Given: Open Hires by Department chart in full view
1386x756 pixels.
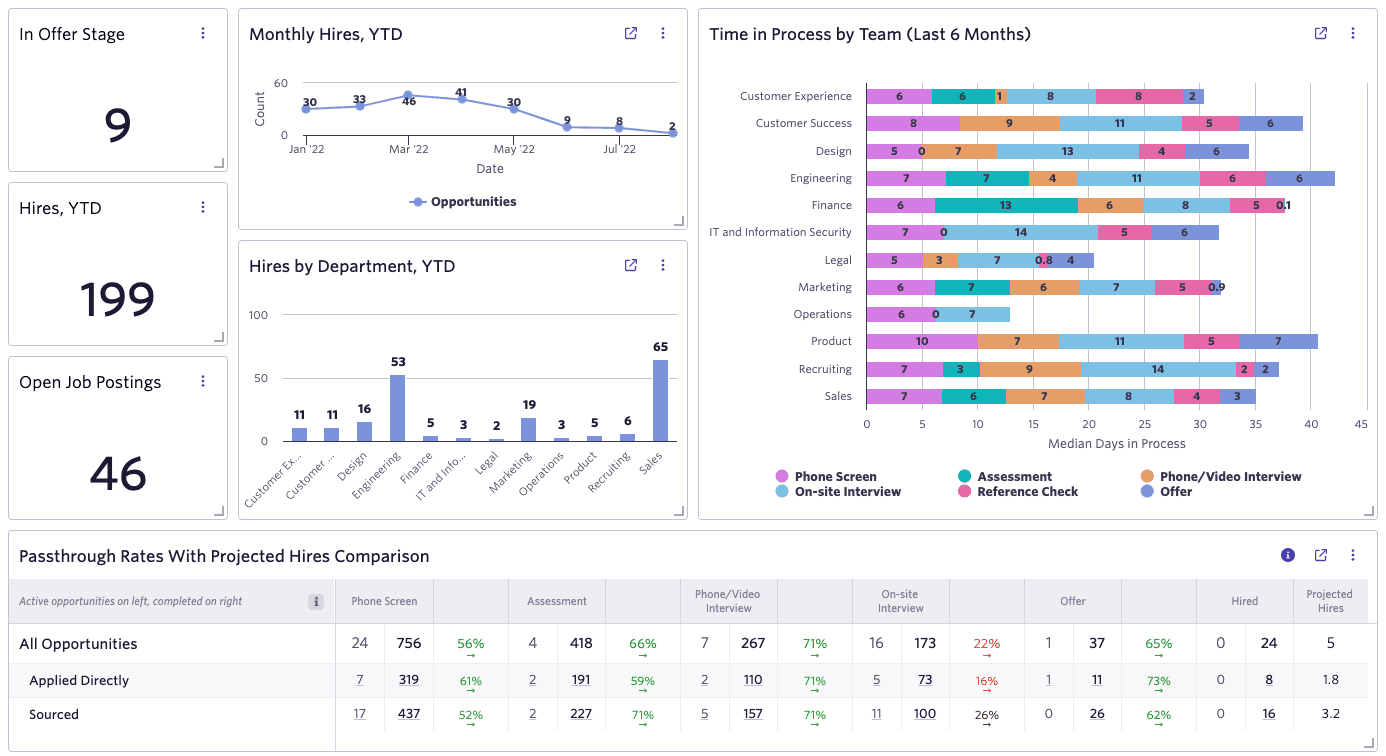Looking at the screenshot, I should pos(630,265).
